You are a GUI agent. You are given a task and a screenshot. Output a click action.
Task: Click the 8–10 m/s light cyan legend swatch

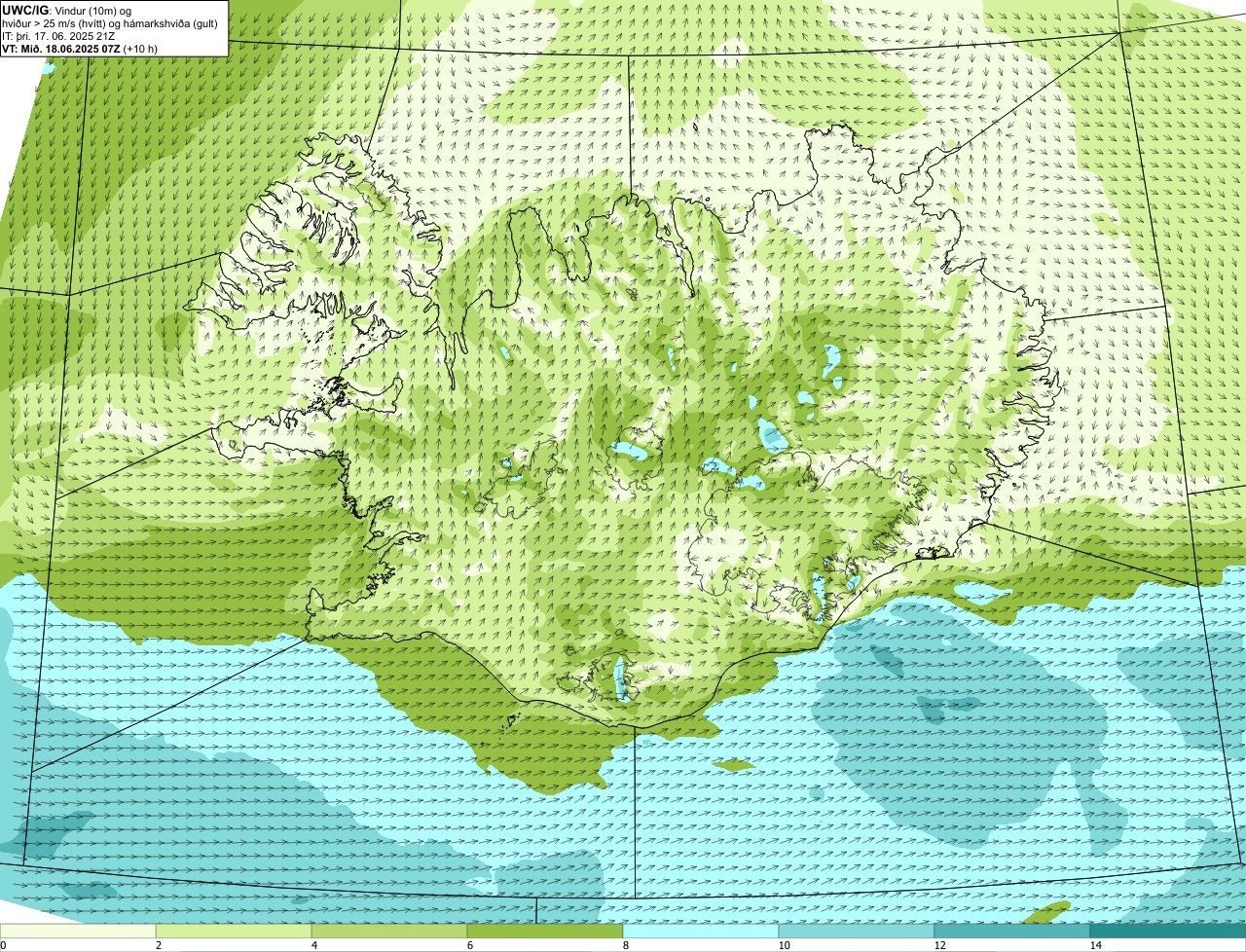pyautogui.click(x=701, y=931)
